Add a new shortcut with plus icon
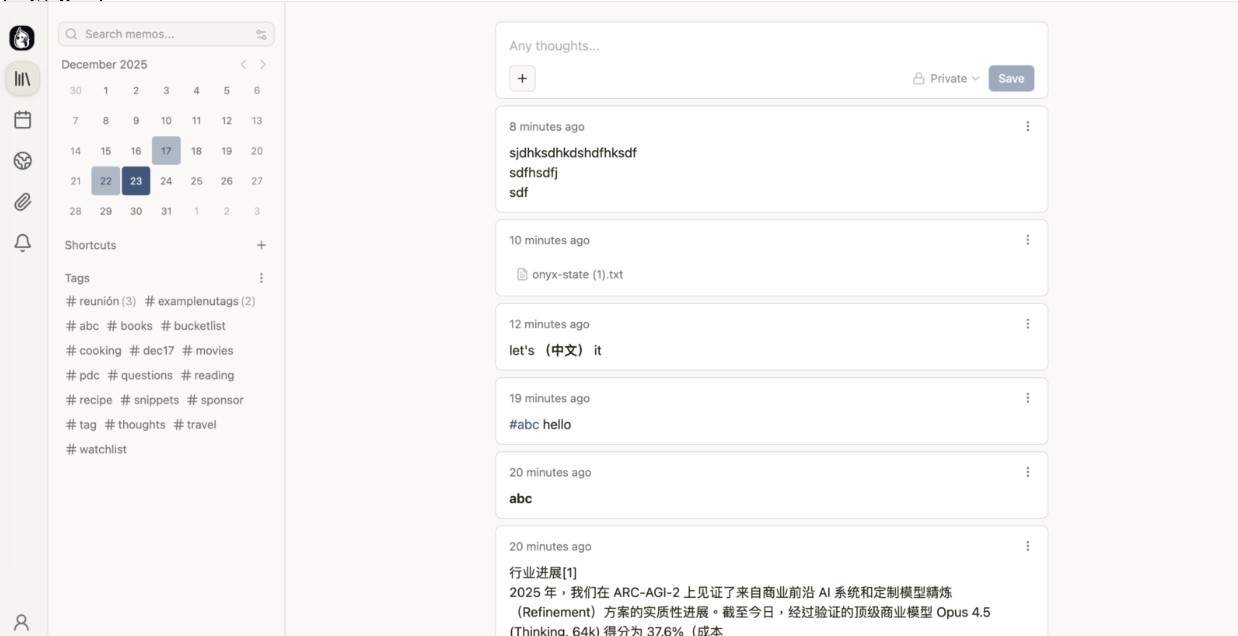The image size is (1238, 636). [261, 245]
